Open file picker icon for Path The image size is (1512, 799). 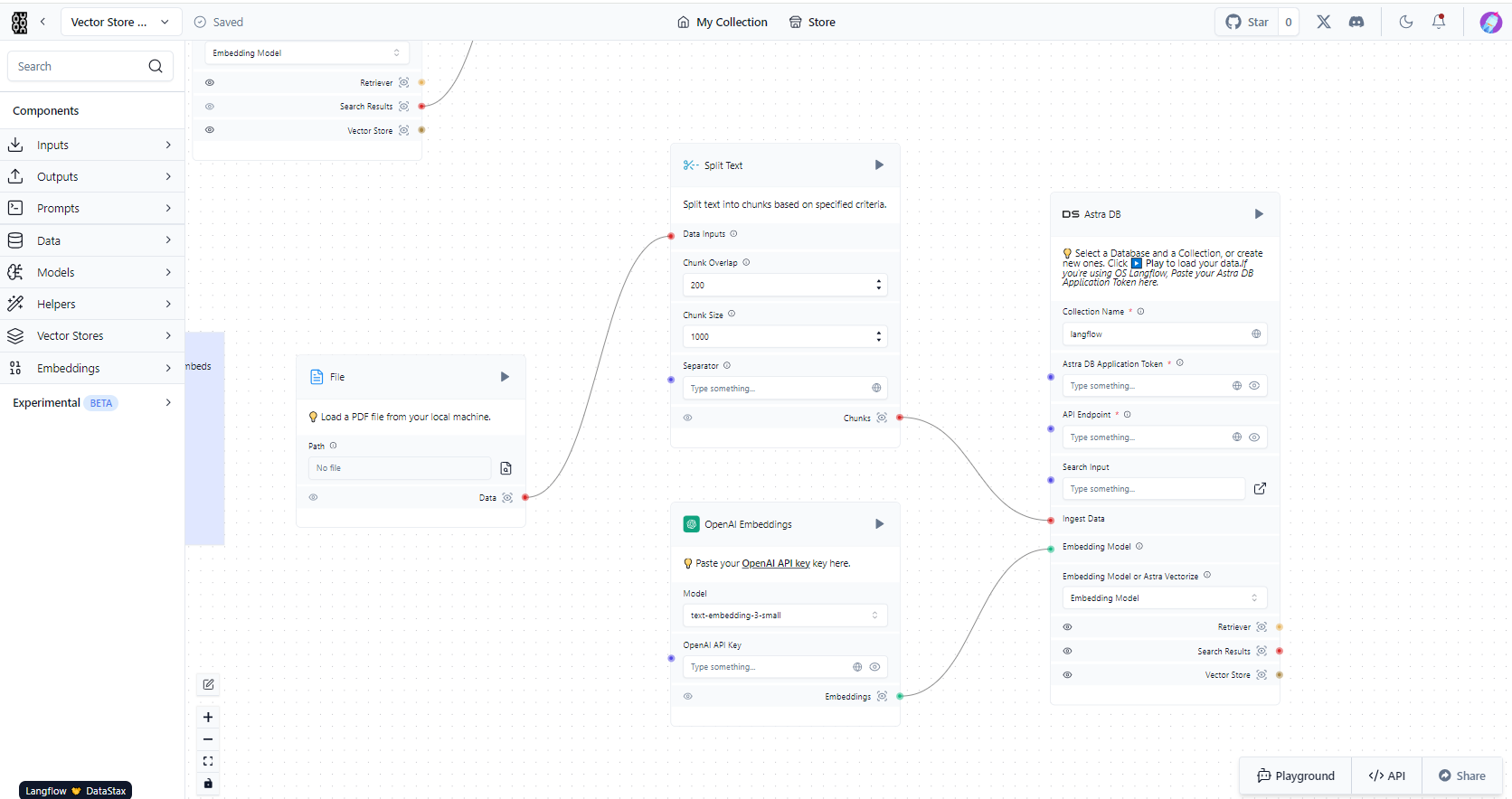(x=506, y=468)
